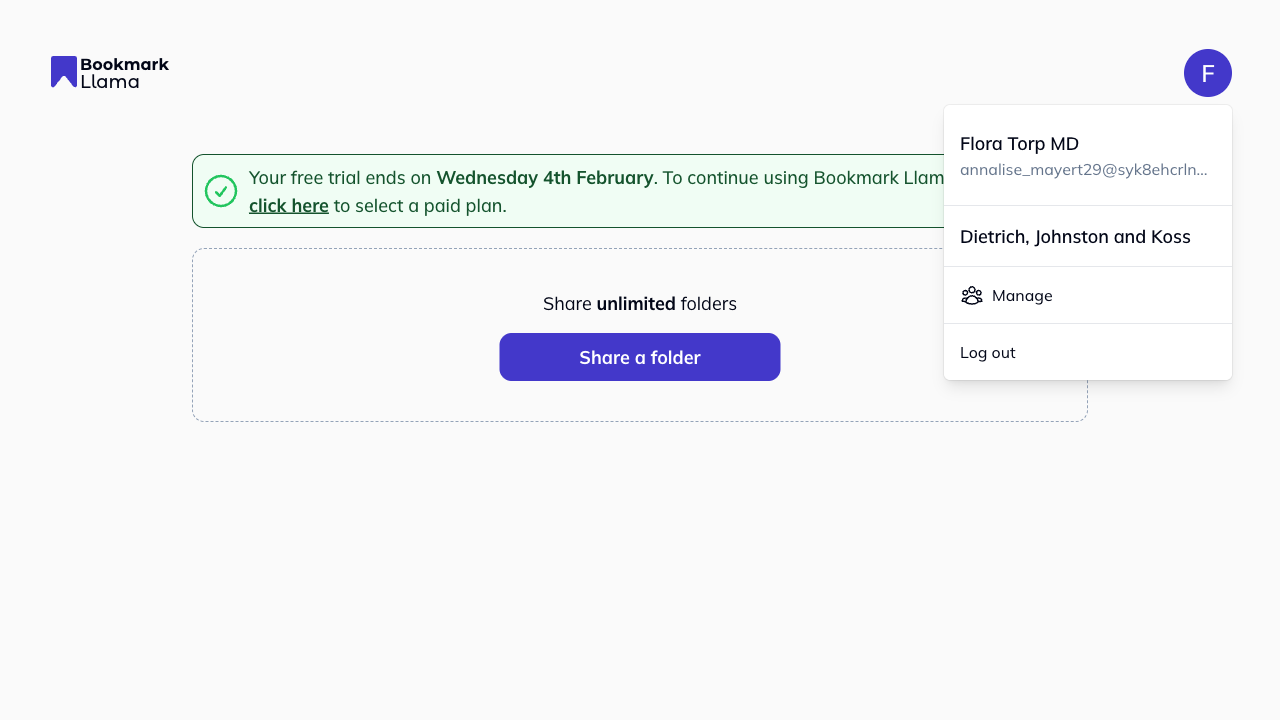Image resolution: width=1280 pixels, height=720 pixels.
Task: Switch to Dietrich, Johnston and Koss organization
Action: 1075,237
